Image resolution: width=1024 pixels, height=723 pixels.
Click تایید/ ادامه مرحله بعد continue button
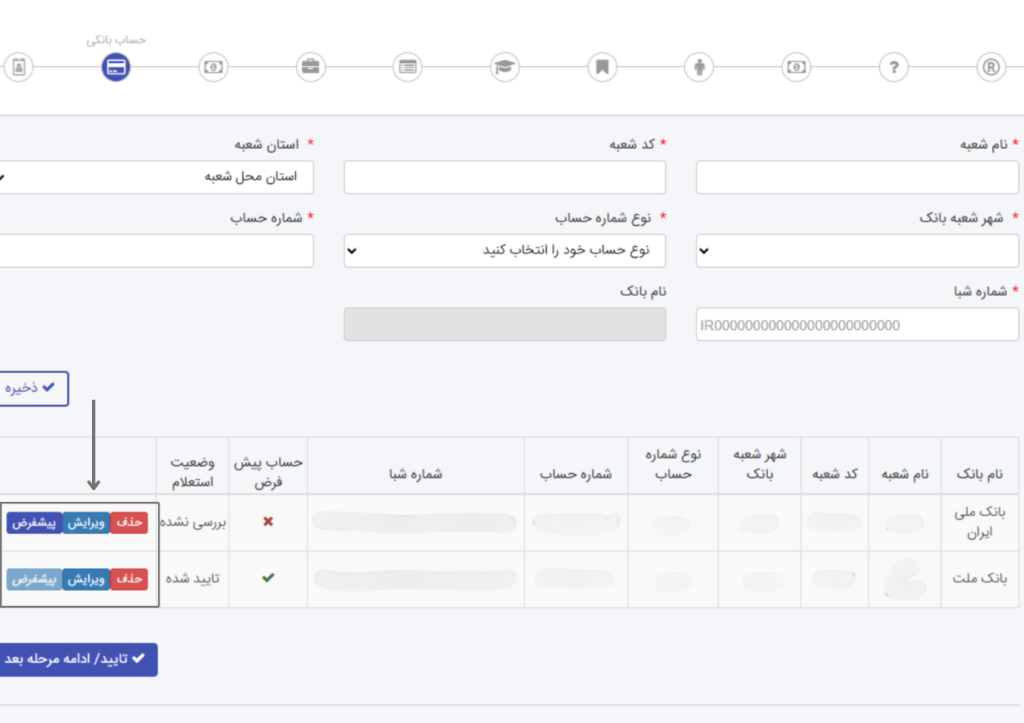[77, 659]
